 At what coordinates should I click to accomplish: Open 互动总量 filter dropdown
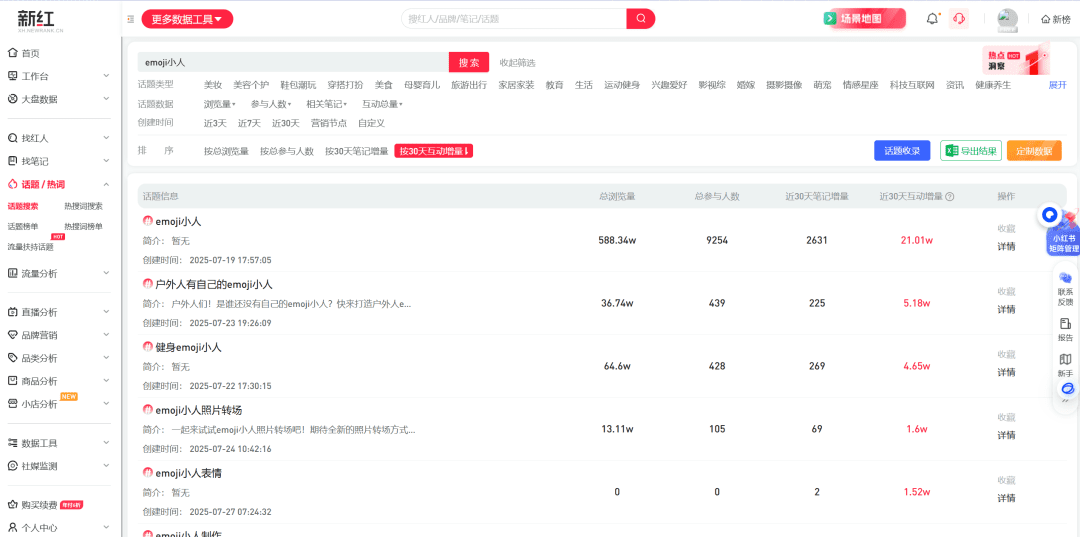[382, 104]
